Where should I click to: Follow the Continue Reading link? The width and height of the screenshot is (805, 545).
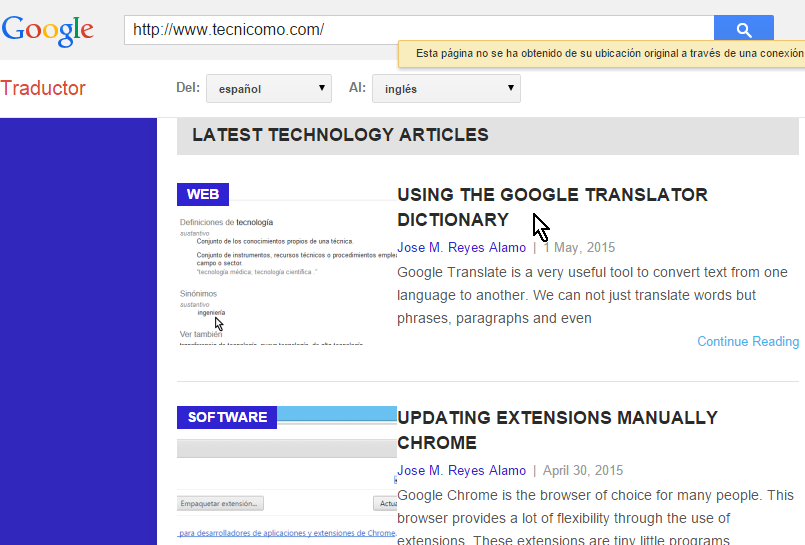tap(748, 341)
